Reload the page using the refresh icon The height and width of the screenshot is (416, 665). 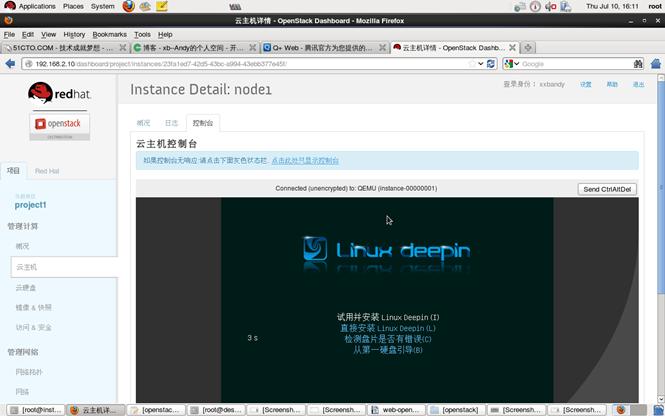tap(490, 63)
